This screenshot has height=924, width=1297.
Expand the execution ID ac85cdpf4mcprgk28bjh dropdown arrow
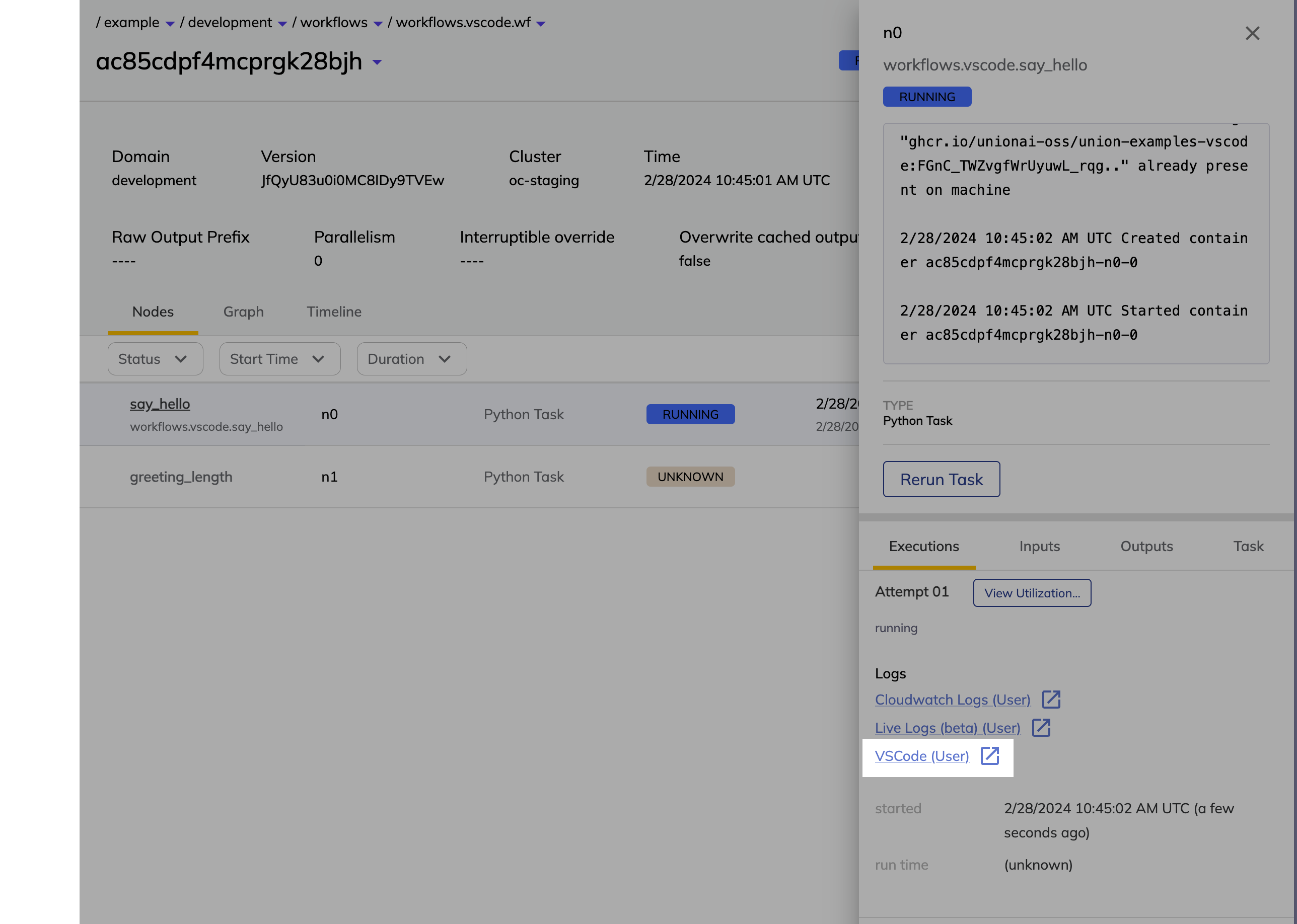pos(377,62)
